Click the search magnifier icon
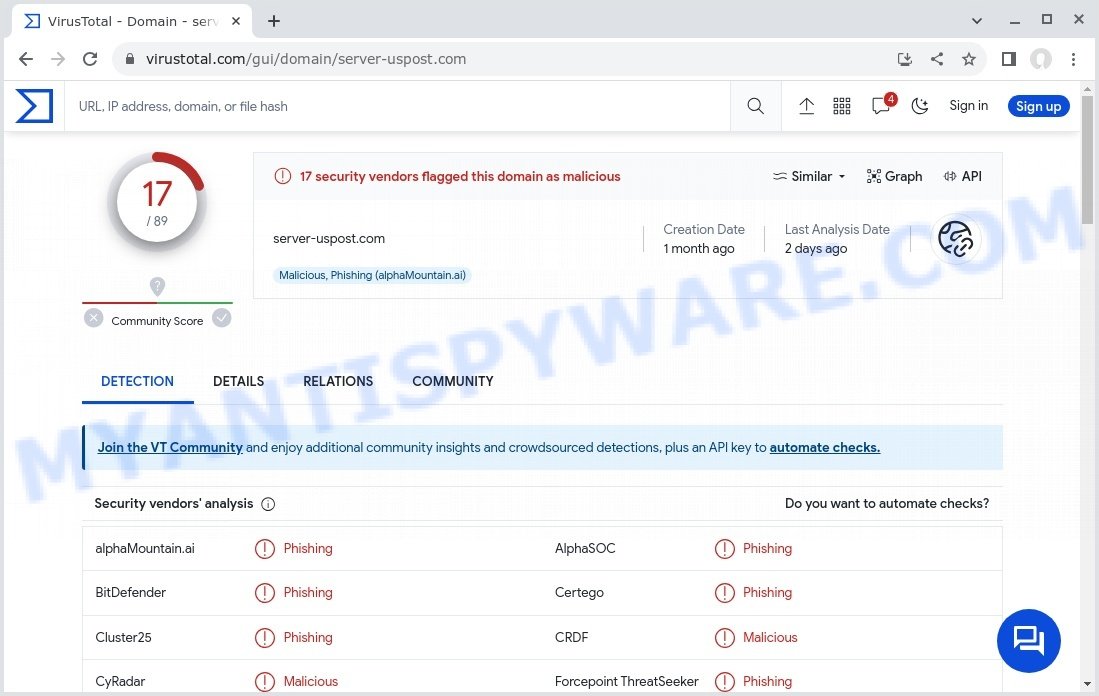This screenshot has height=696, width=1099. [x=756, y=106]
